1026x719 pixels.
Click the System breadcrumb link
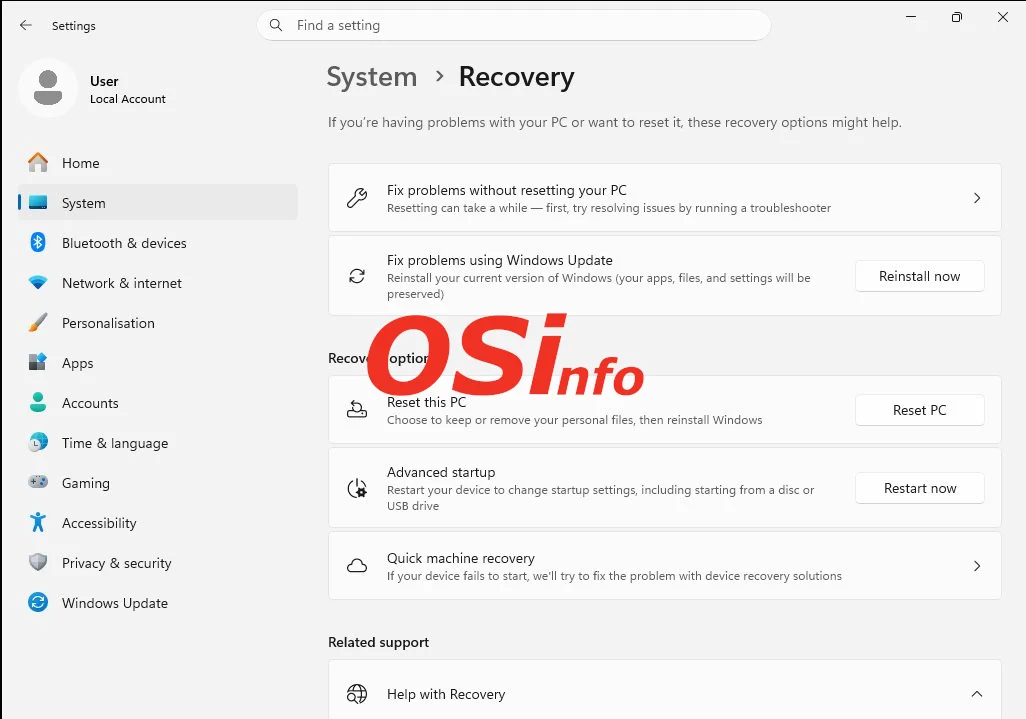[x=372, y=77]
